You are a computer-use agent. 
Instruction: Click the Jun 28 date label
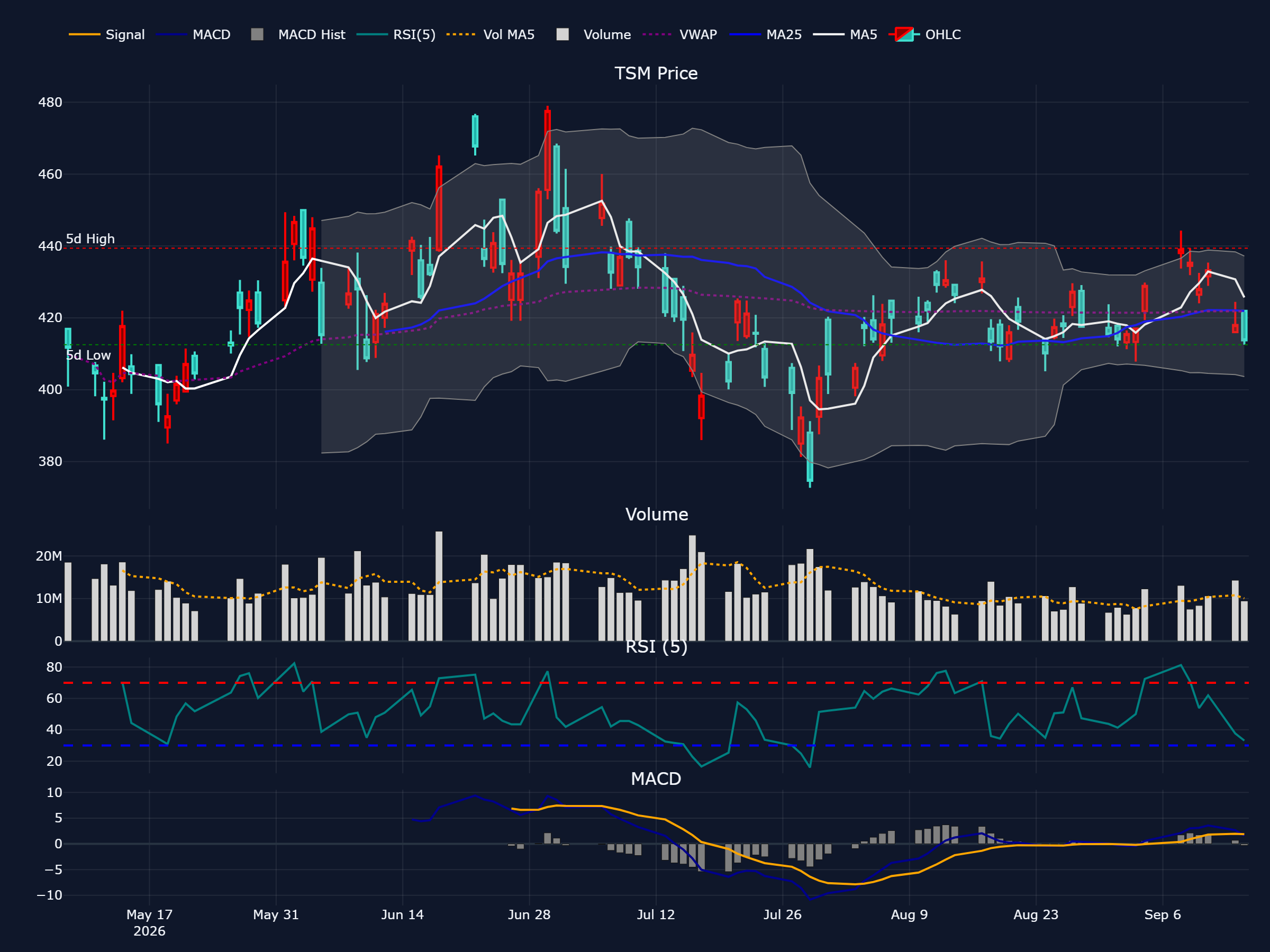[529, 914]
